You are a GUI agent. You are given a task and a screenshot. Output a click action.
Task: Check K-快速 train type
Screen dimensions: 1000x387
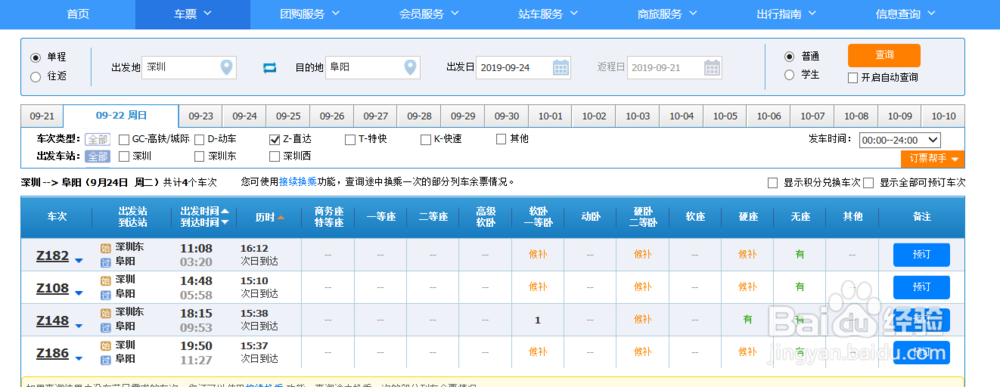pyautogui.click(x=425, y=139)
